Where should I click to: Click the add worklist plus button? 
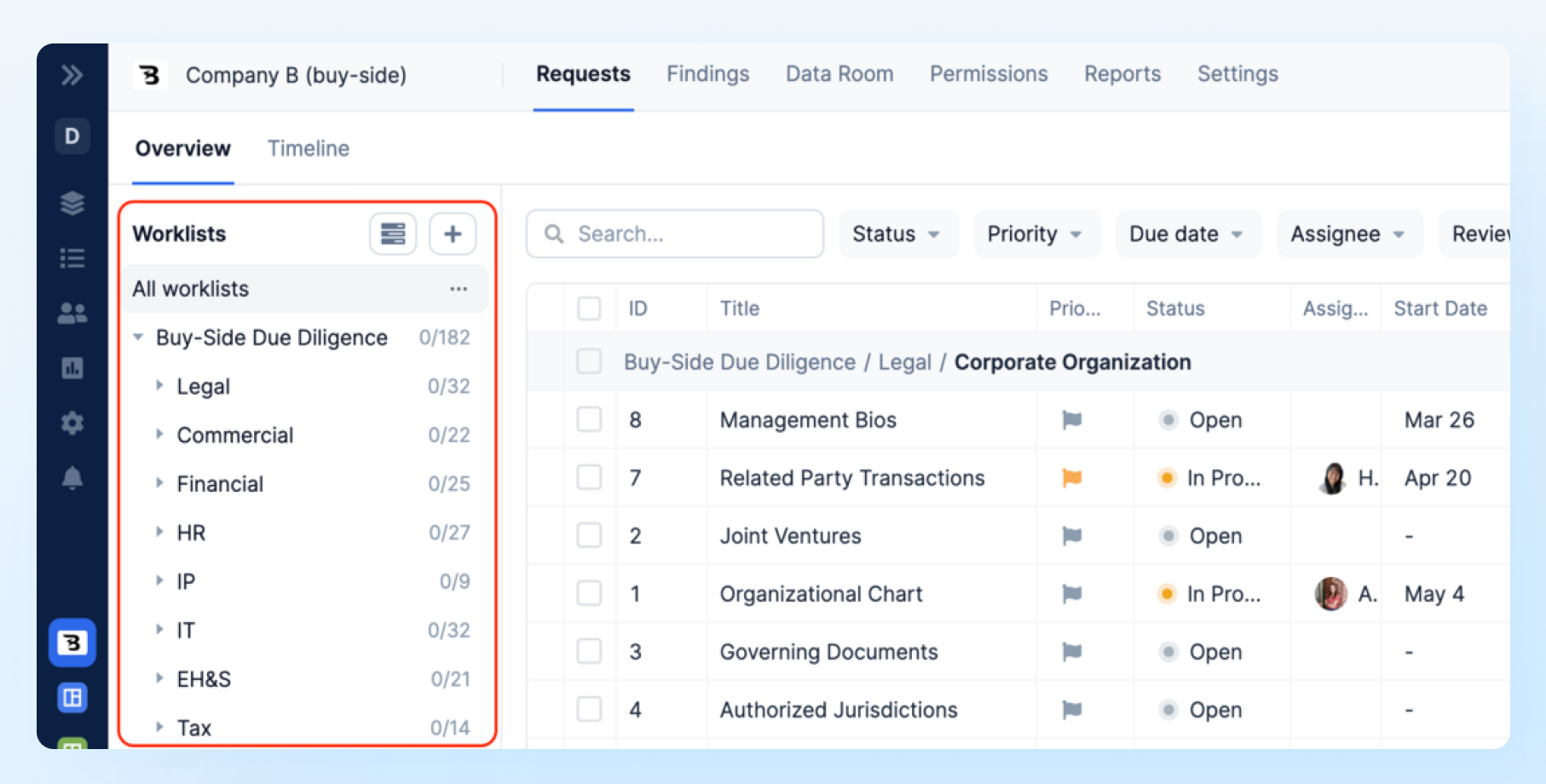[x=453, y=233]
